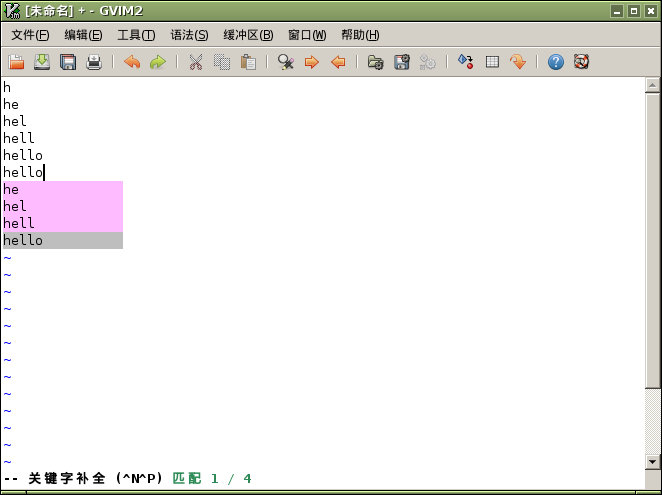Open the 编辑(E) menu
Image resolution: width=662 pixels, height=495 pixels.
tap(83, 35)
